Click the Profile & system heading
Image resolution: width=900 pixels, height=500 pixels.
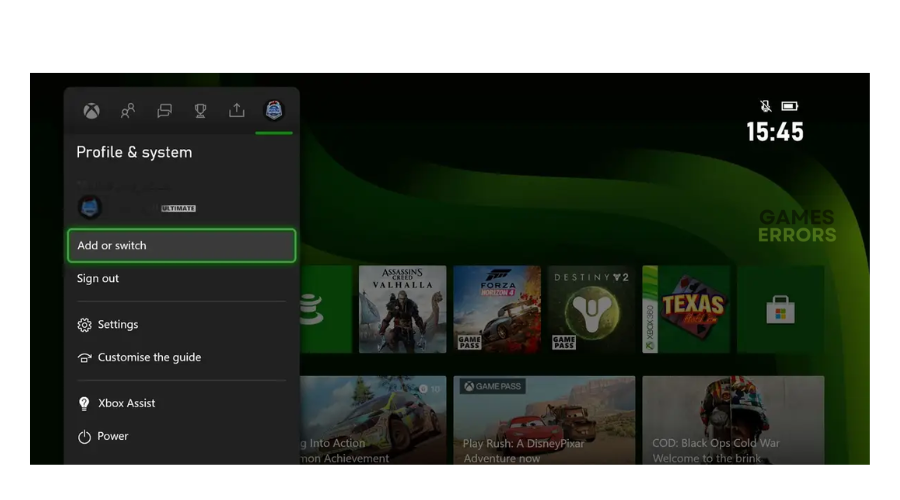point(134,152)
